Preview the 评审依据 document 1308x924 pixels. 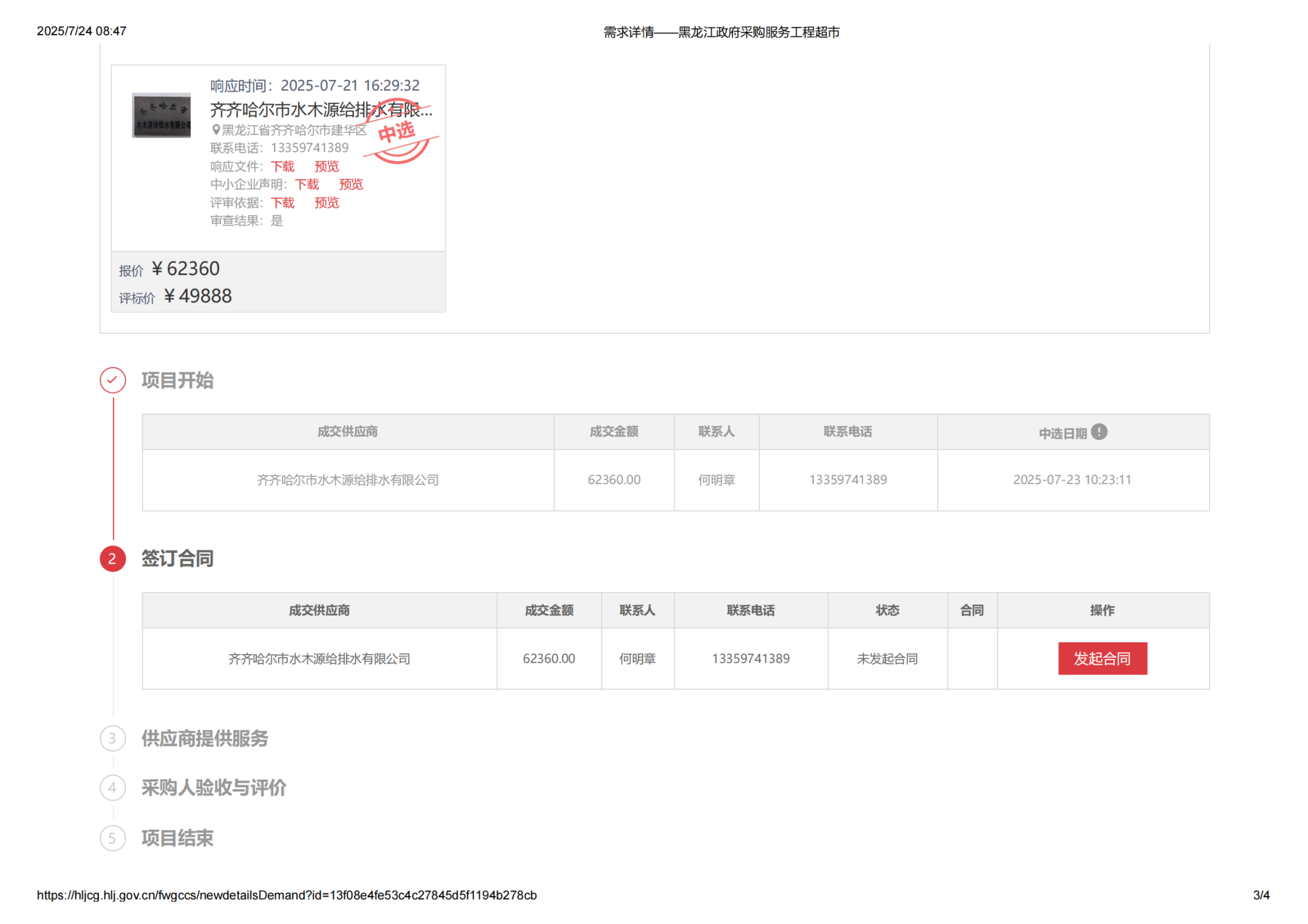click(326, 203)
